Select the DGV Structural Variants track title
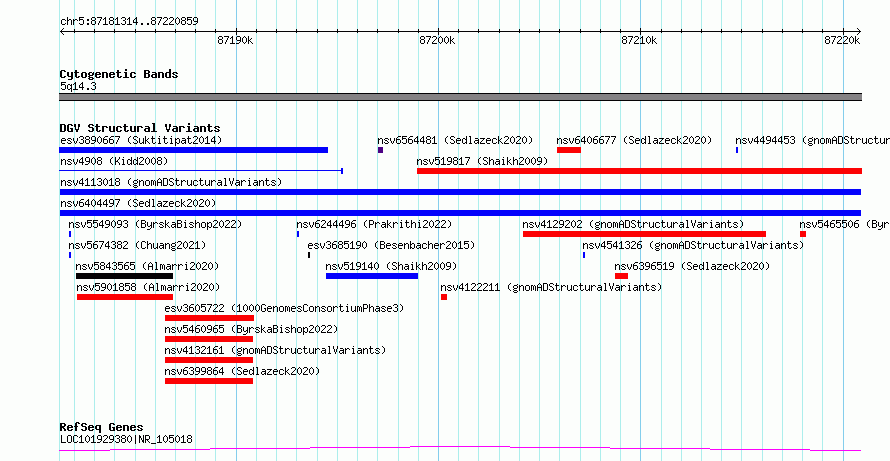Image resolution: width=890 pixels, height=461 pixels. click(x=140, y=128)
